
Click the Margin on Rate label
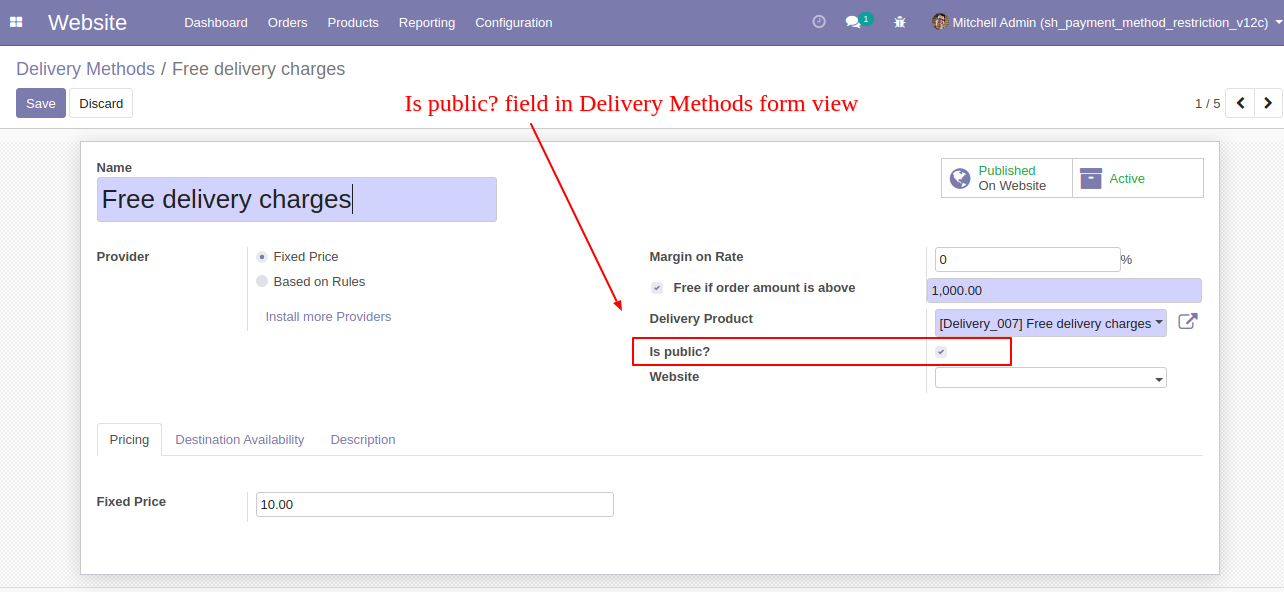click(x=696, y=257)
